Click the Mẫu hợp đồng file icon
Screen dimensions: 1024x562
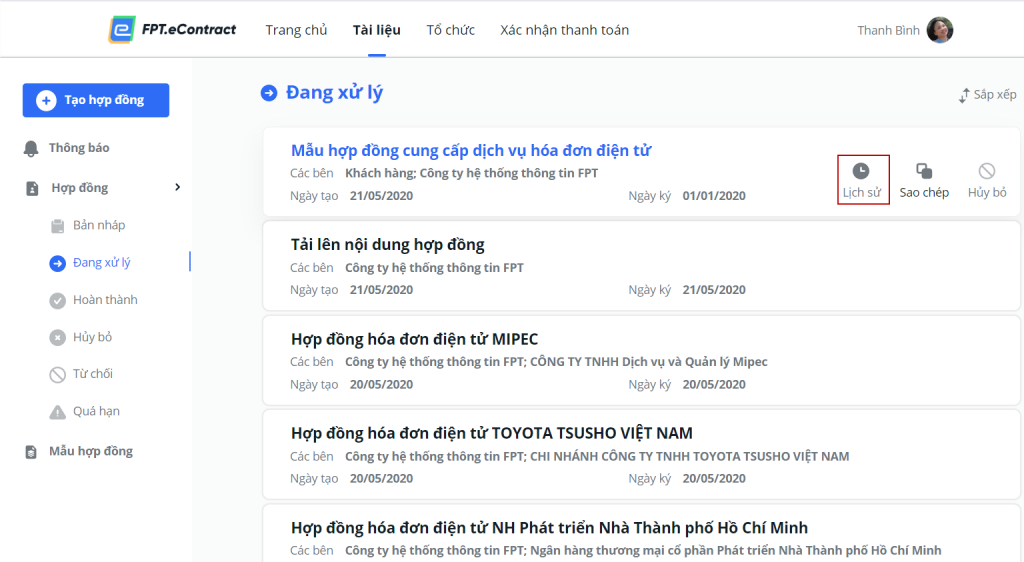(31, 452)
